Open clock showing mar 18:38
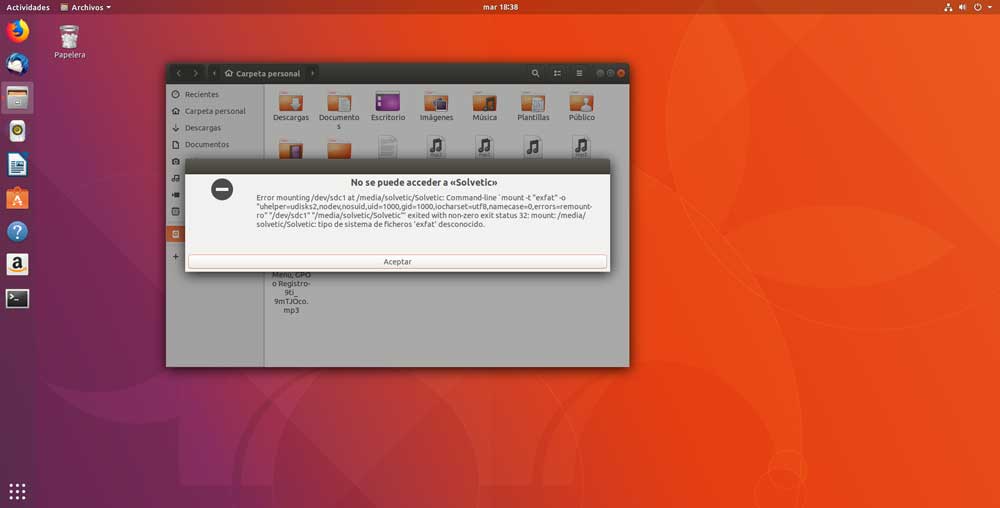 tap(501, 7)
